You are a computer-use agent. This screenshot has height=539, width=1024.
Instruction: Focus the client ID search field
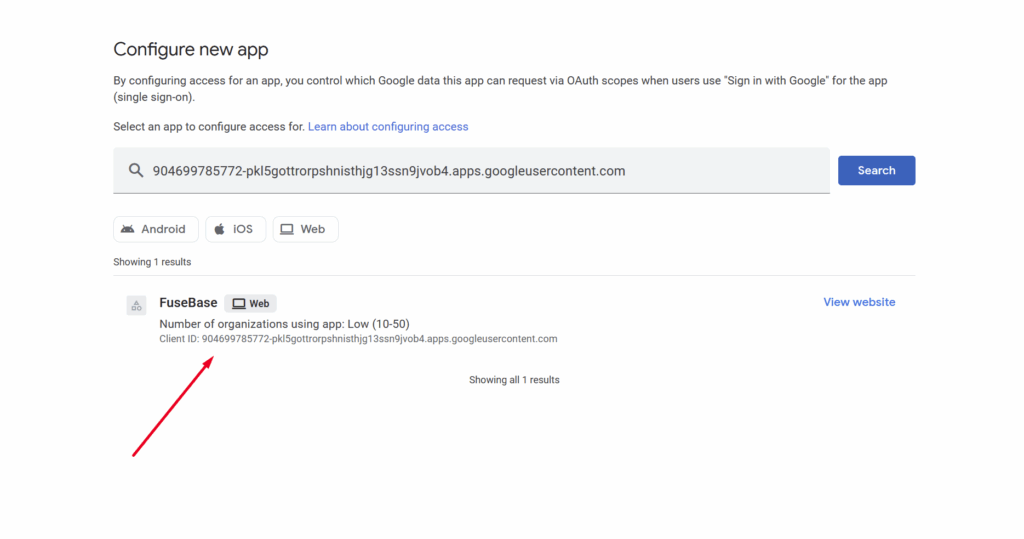click(x=480, y=171)
